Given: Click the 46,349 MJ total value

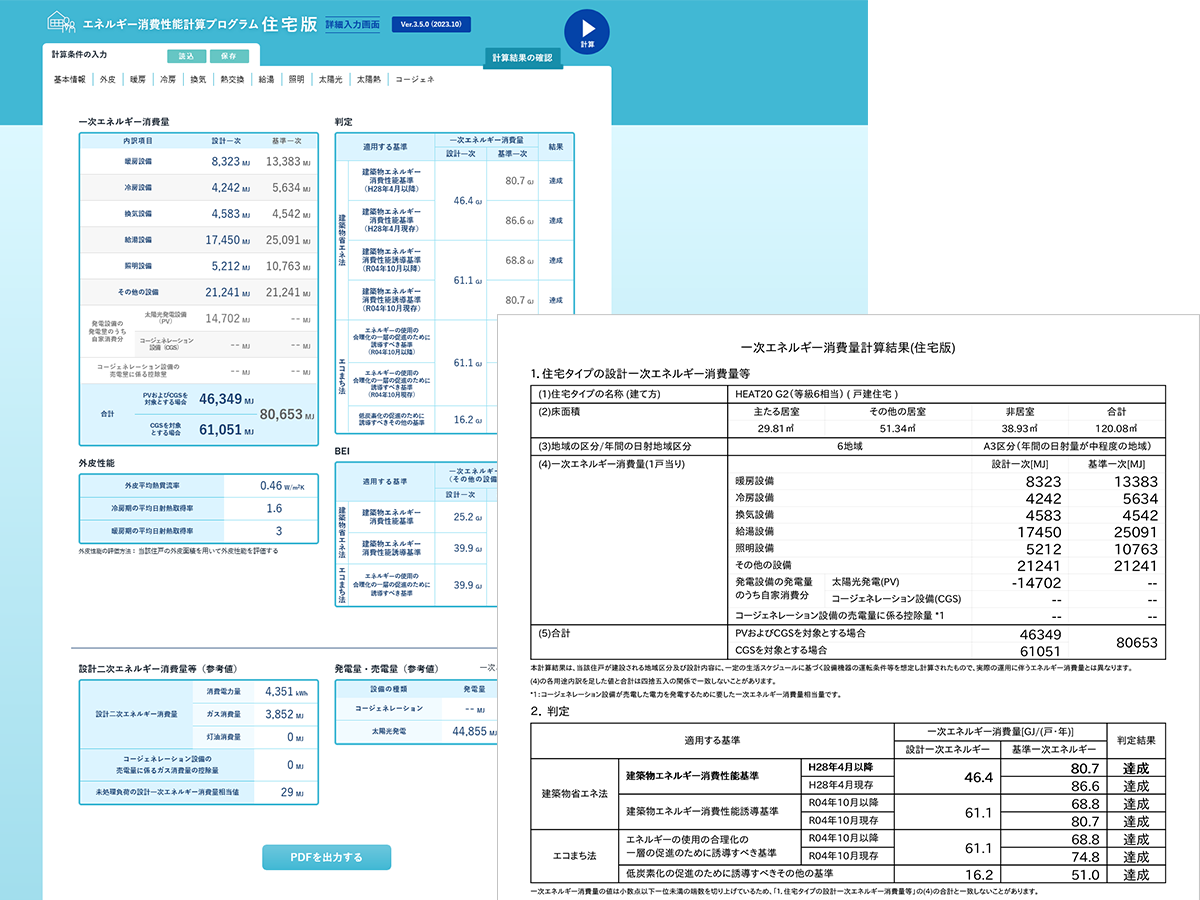Looking at the screenshot, I should pyautogui.click(x=225, y=398).
